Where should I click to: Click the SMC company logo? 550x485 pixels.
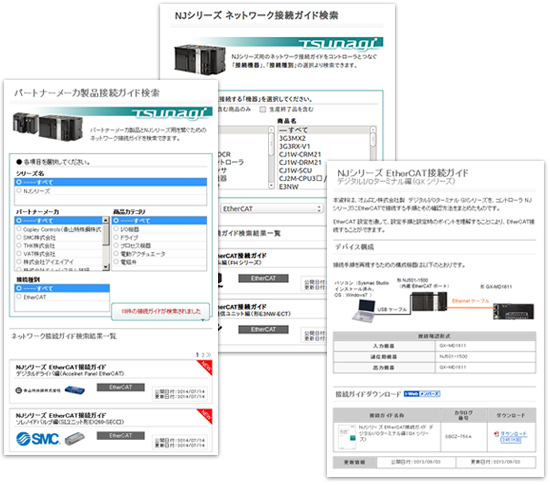tap(38, 439)
